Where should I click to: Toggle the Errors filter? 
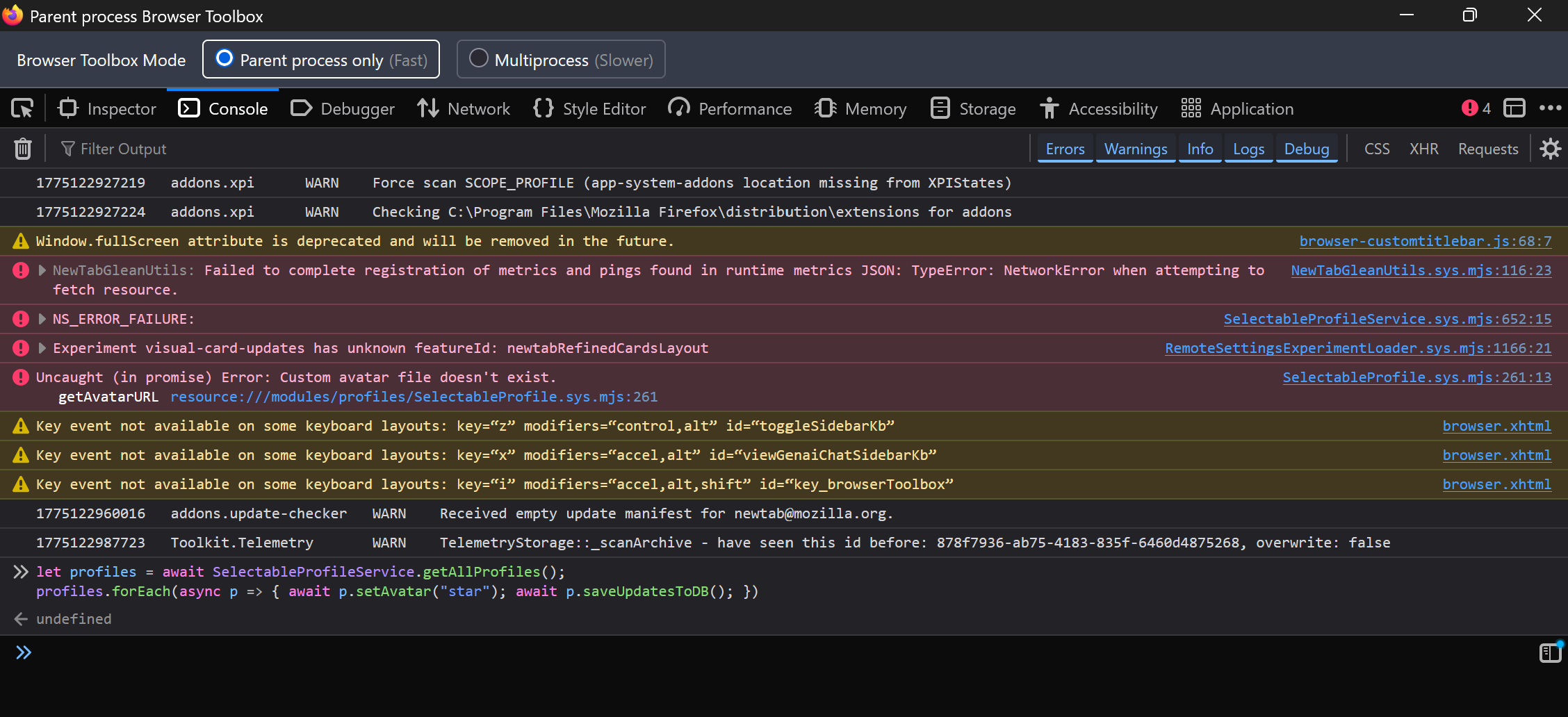[x=1065, y=149]
